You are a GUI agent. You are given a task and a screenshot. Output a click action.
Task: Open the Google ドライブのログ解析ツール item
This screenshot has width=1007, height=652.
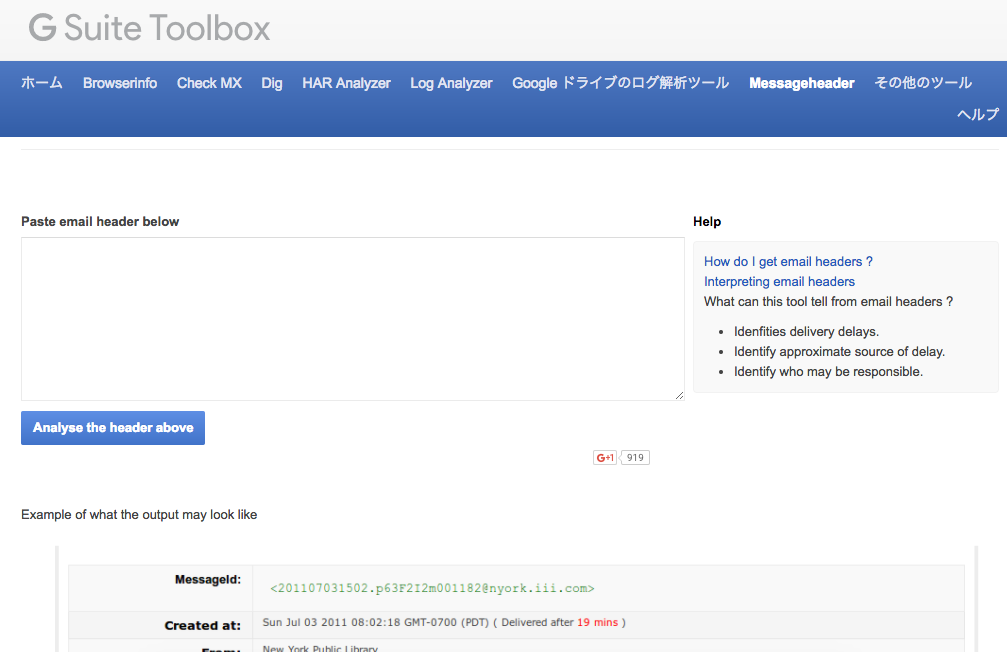(x=620, y=83)
